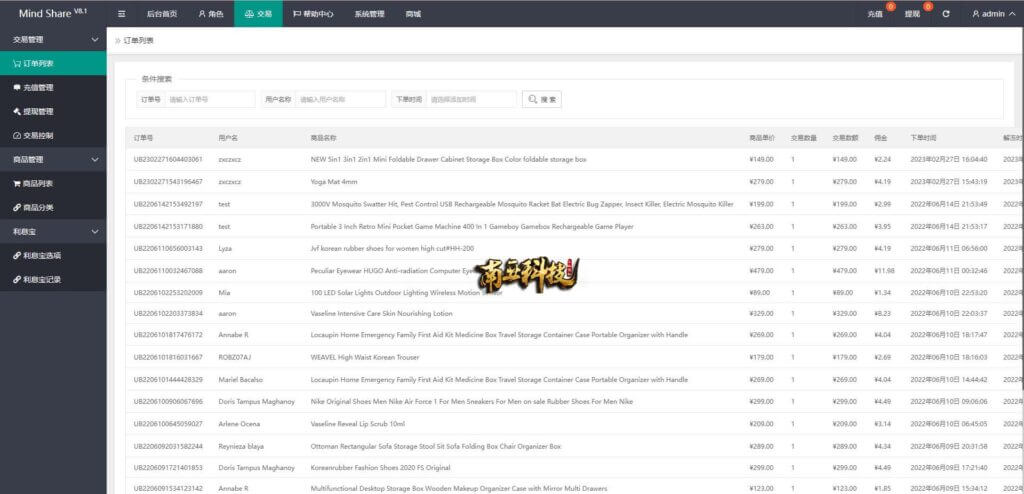The image size is (1024, 494).
Task: Click the Portable 3 Inch Retro game product
Action: pos(472,227)
